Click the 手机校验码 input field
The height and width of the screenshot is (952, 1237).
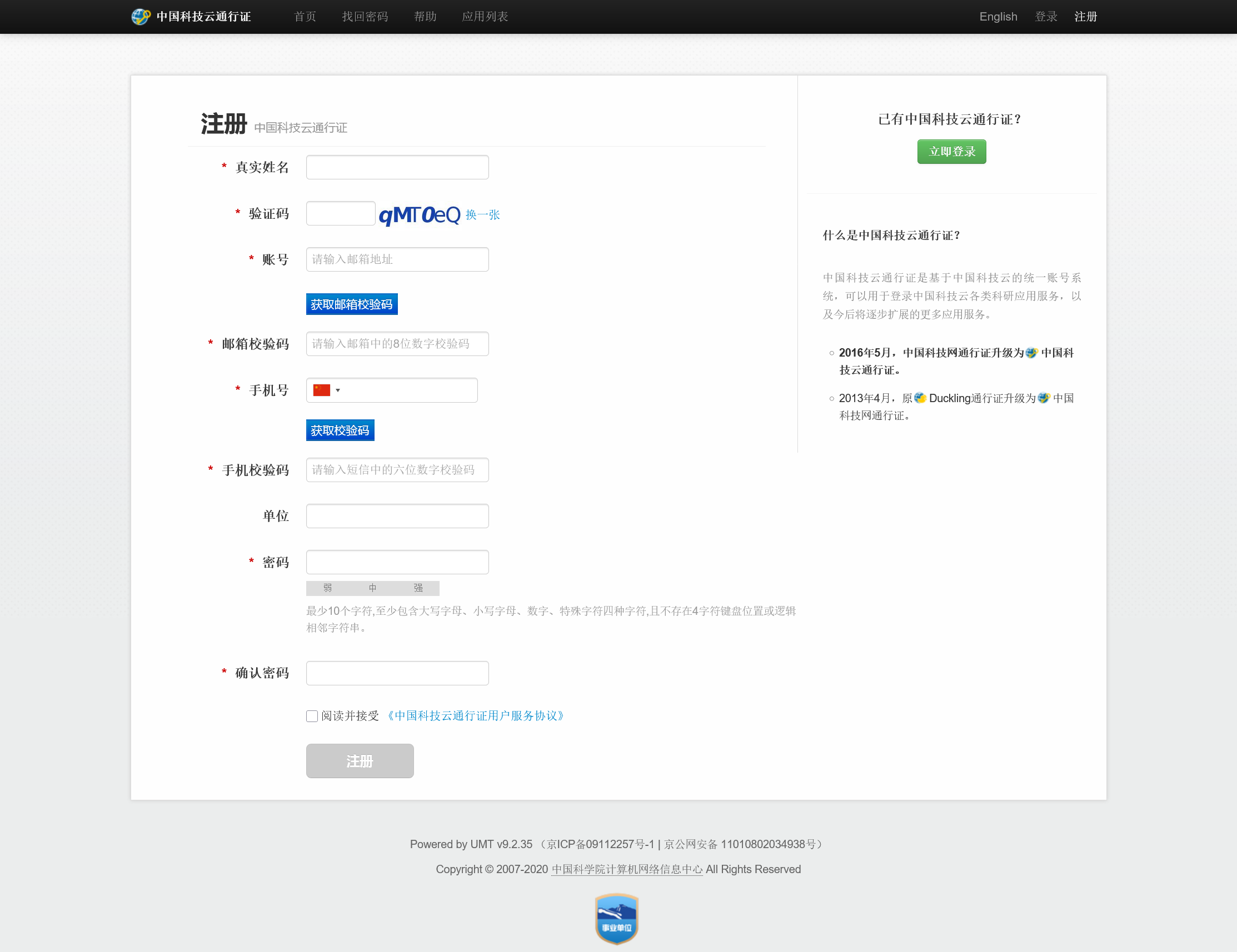[397, 470]
